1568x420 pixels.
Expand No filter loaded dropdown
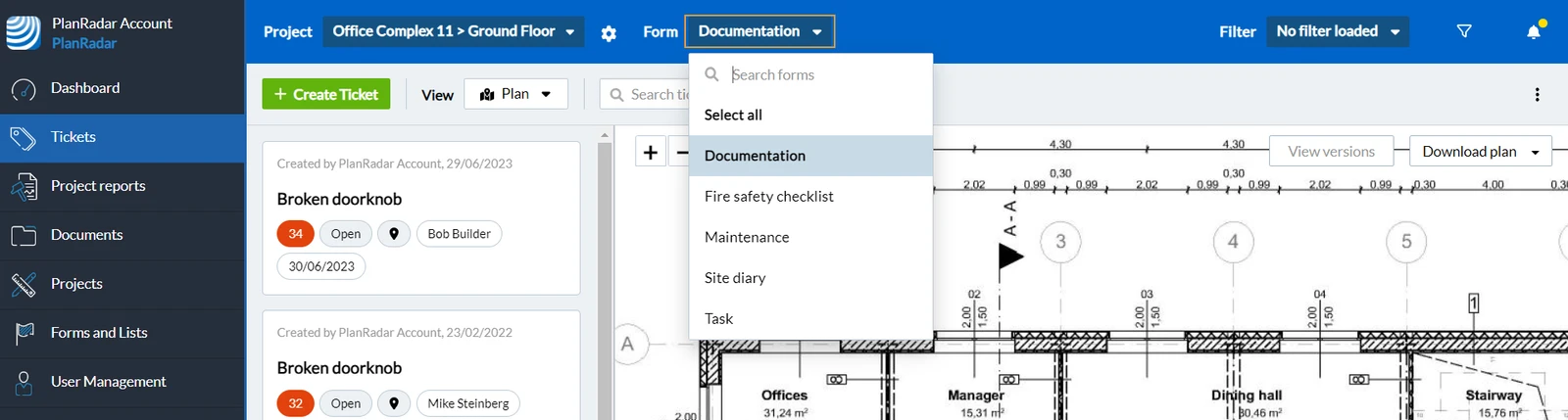pos(1338,31)
